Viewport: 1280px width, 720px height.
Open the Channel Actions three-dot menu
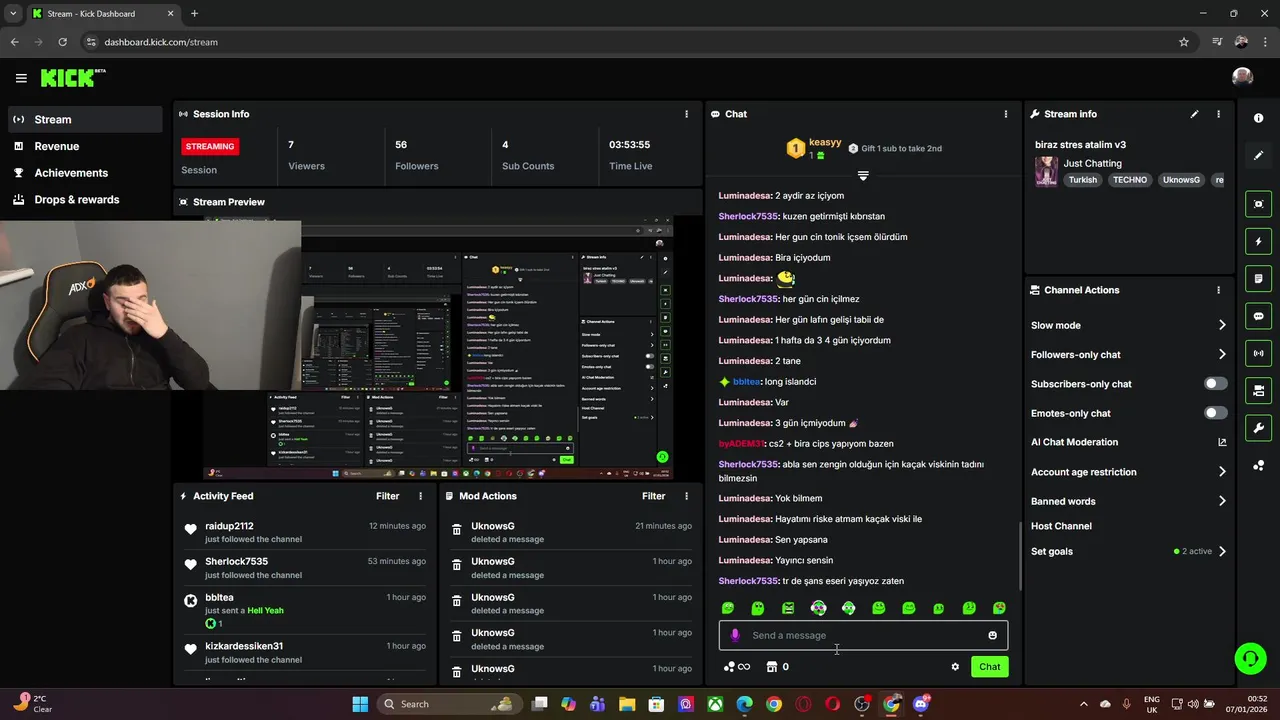click(x=1218, y=290)
